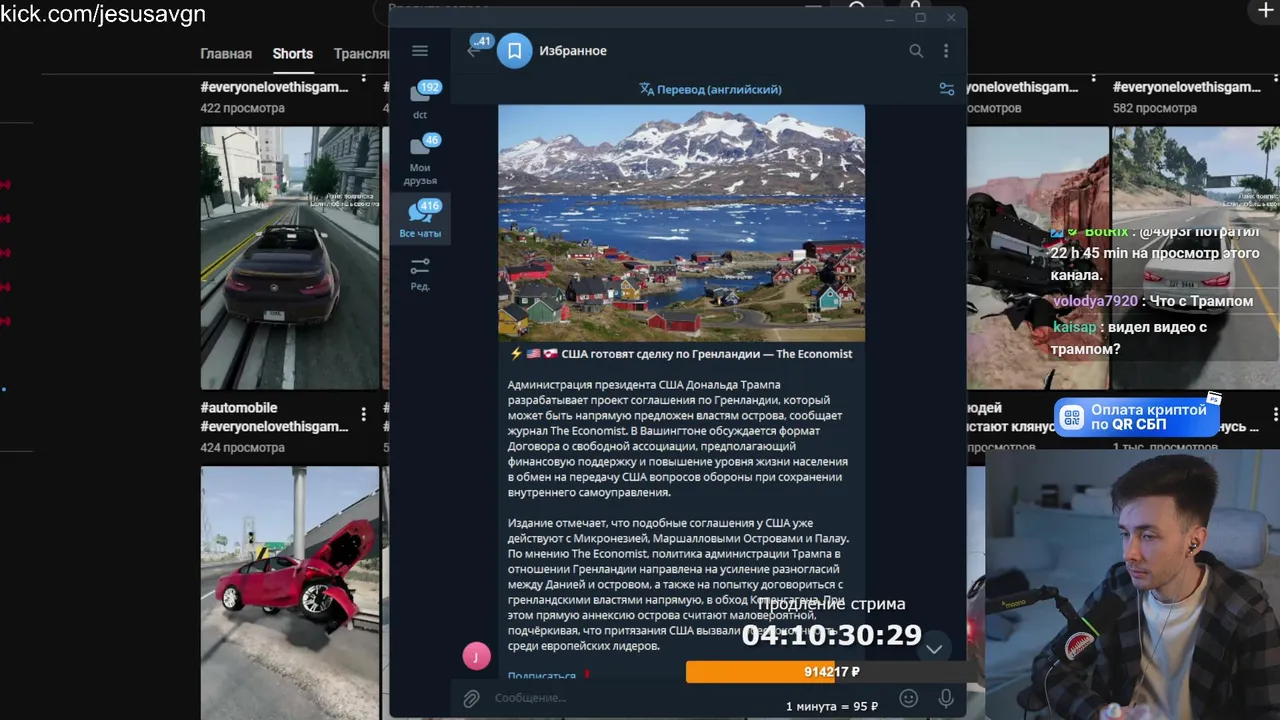
Task: Click the #automobile hashtag title
Action: pos(239,408)
